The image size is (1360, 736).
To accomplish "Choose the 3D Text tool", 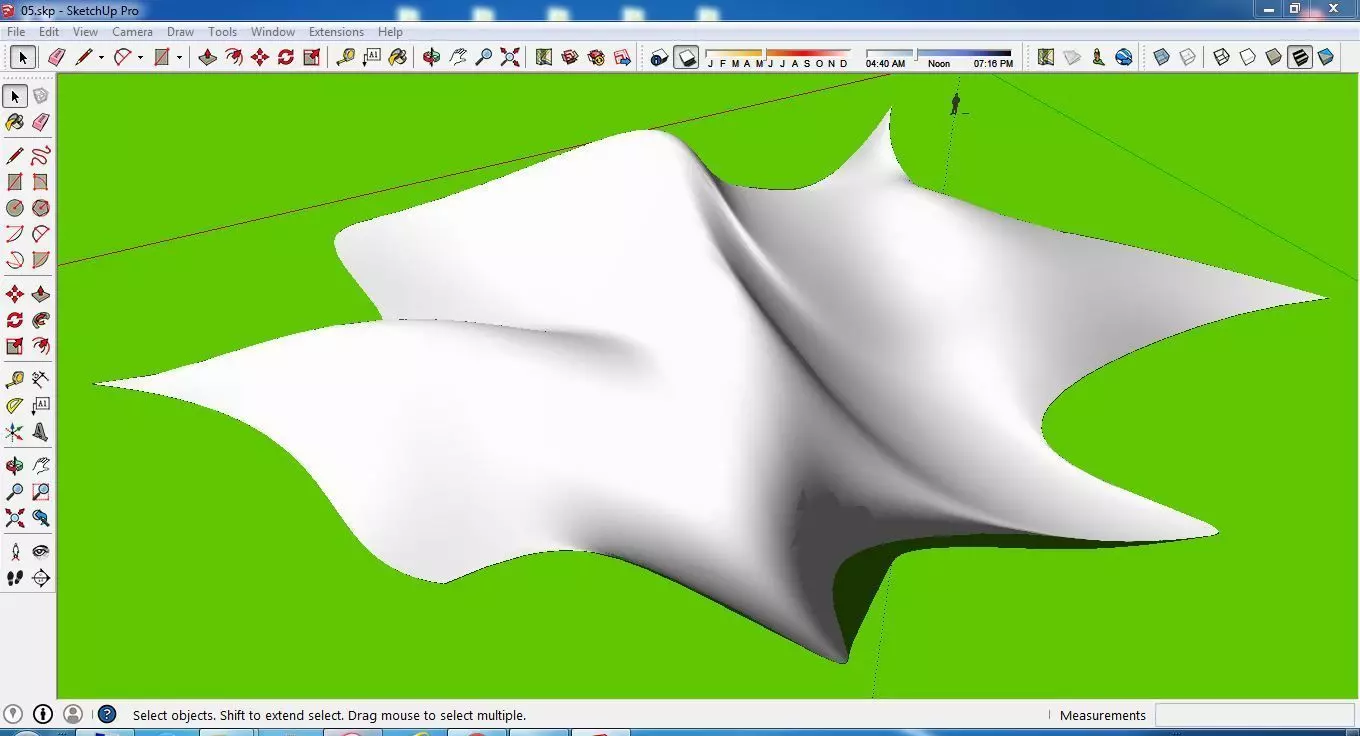I will click(41, 432).
